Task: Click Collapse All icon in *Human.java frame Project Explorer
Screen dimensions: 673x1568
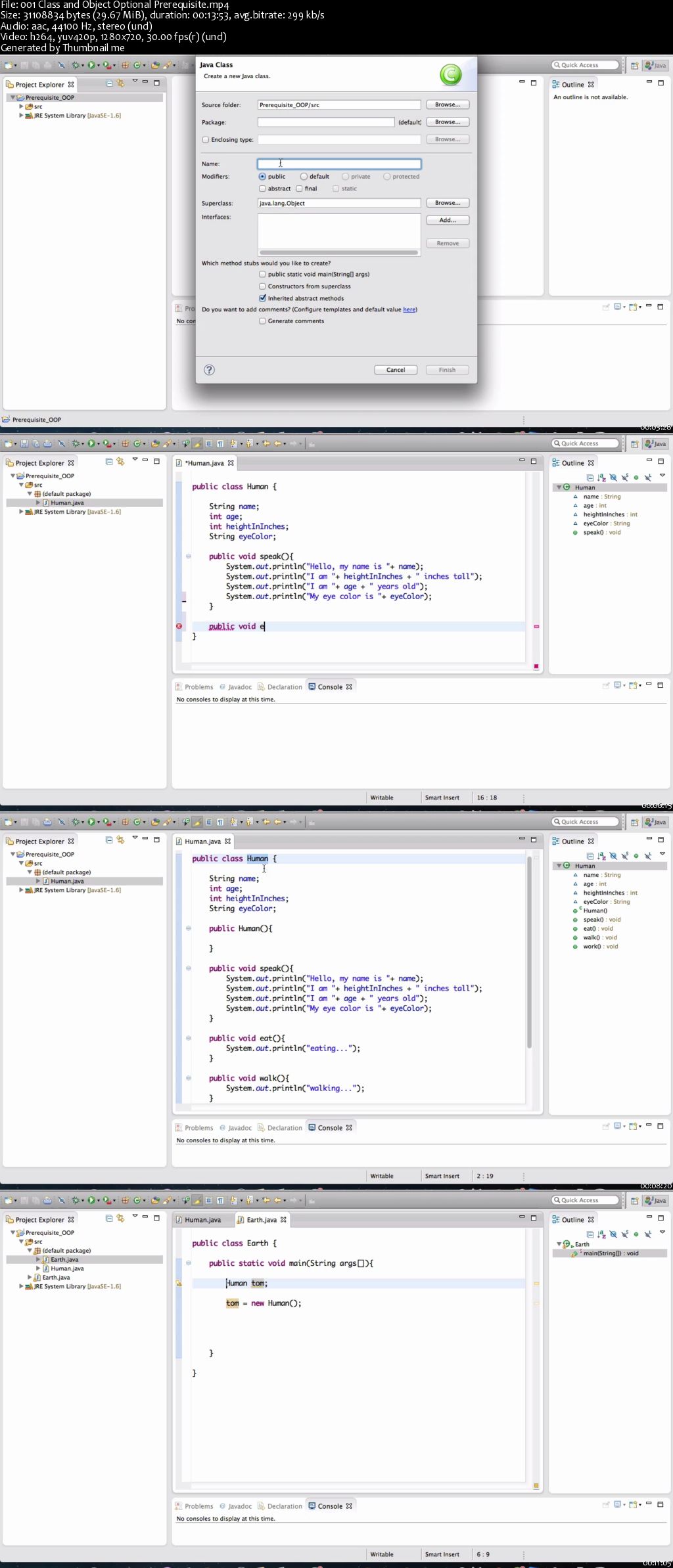Action: (109, 462)
